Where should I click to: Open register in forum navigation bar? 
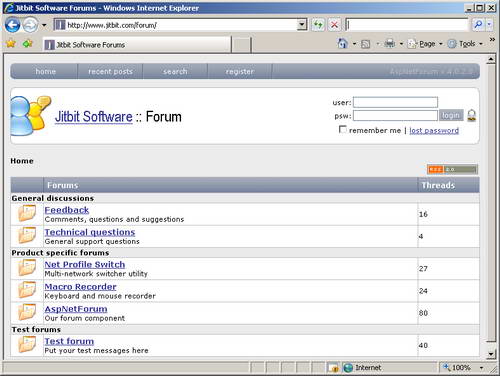point(240,71)
